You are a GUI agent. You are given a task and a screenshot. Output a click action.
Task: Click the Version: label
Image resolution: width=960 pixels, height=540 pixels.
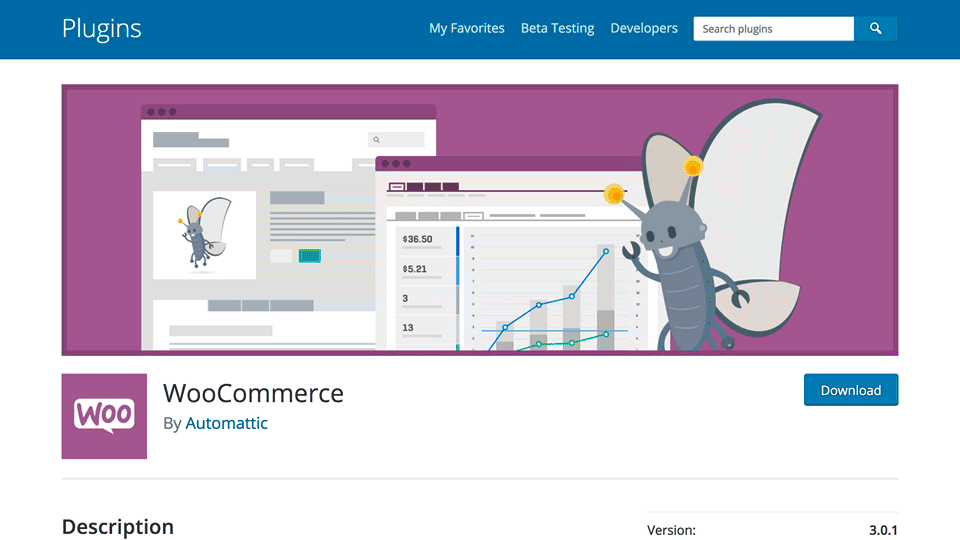click(671, 530)
